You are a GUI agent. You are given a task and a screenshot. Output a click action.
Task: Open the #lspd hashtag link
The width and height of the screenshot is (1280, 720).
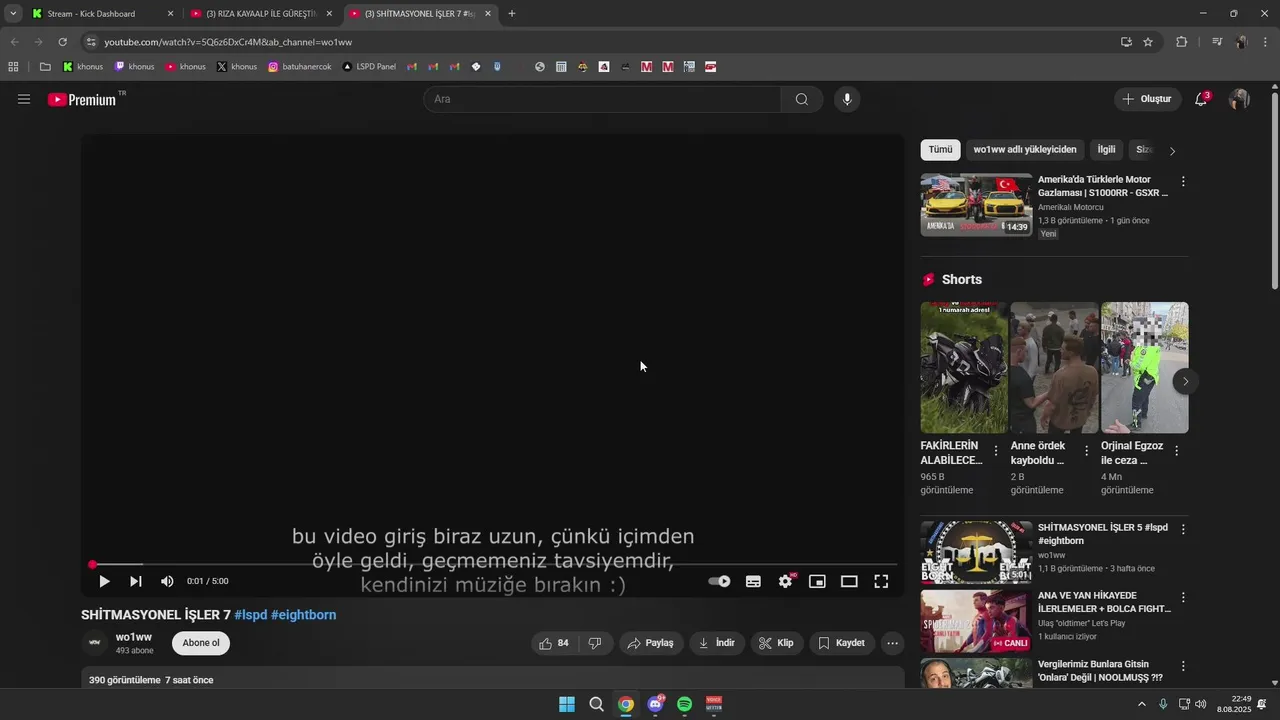point(251,615)
